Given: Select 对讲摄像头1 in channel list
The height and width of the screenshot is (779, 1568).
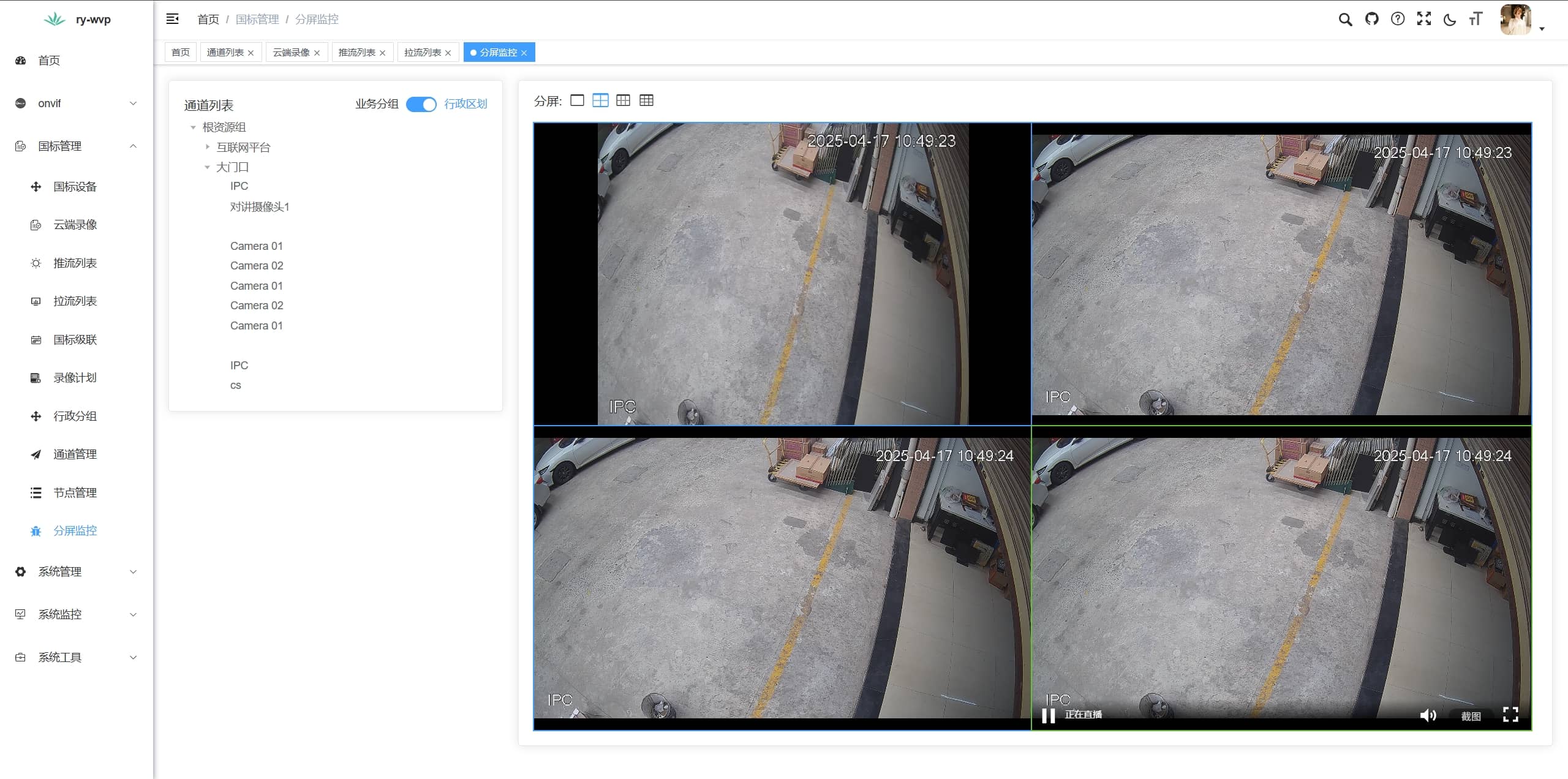Looking at the screenshot, I should coord(259,207).
